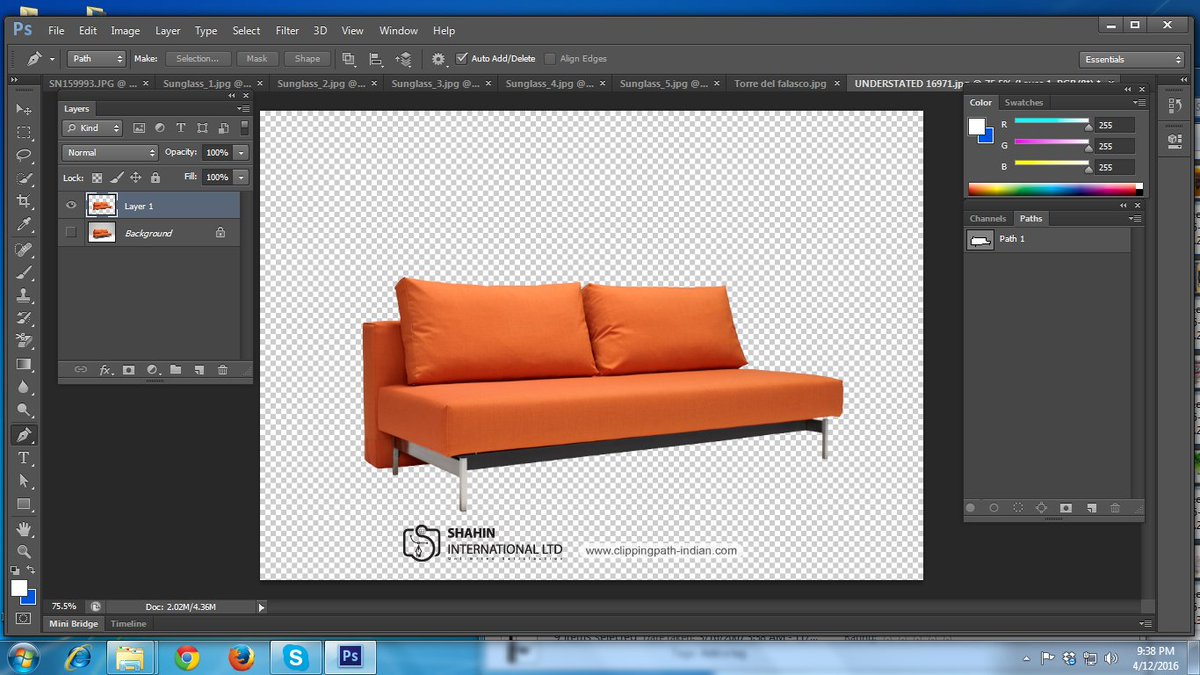Image resolution: width=1200 pixels, height=675 pixels.
Task: Toggle Align Edges checkbox
Action: [551, 59]
